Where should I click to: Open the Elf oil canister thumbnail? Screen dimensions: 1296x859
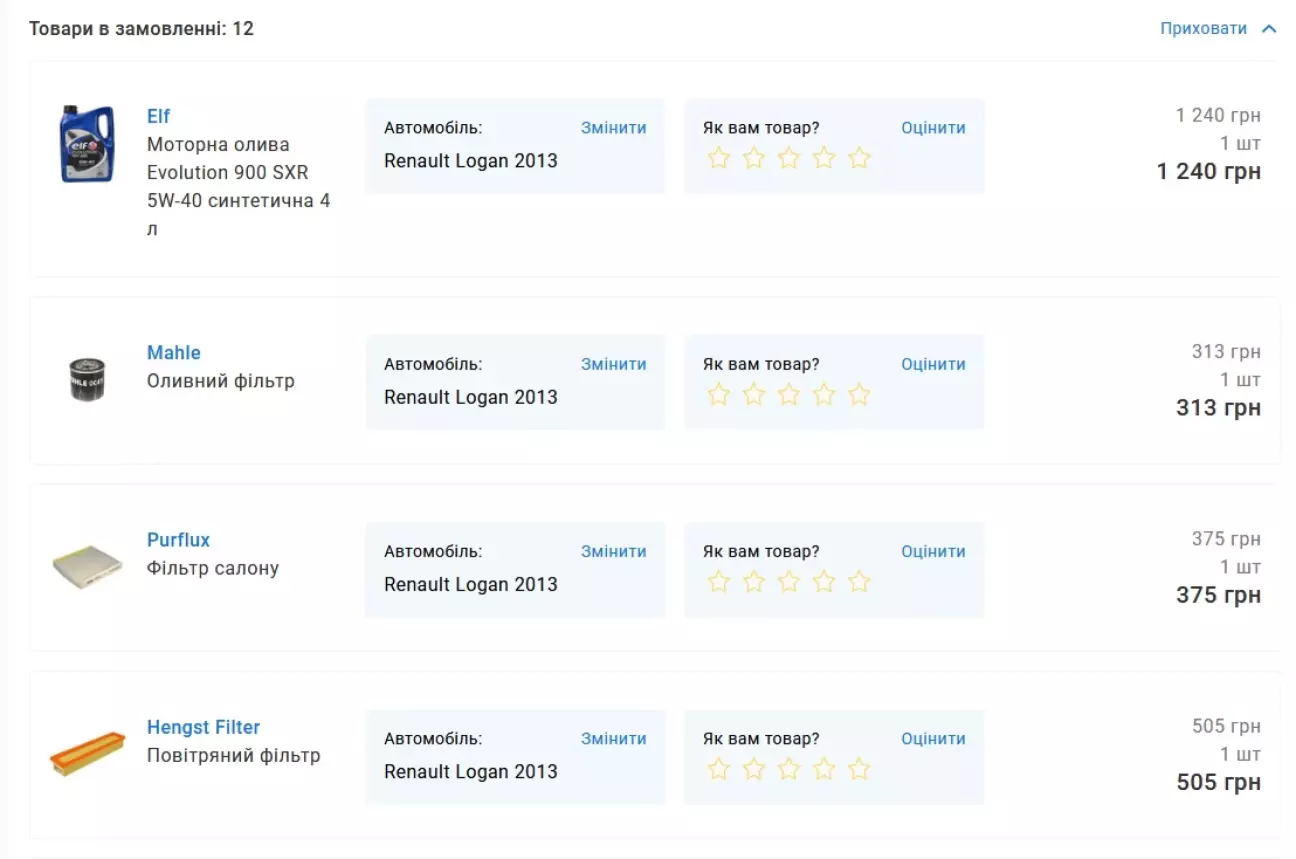pos(87,144)
